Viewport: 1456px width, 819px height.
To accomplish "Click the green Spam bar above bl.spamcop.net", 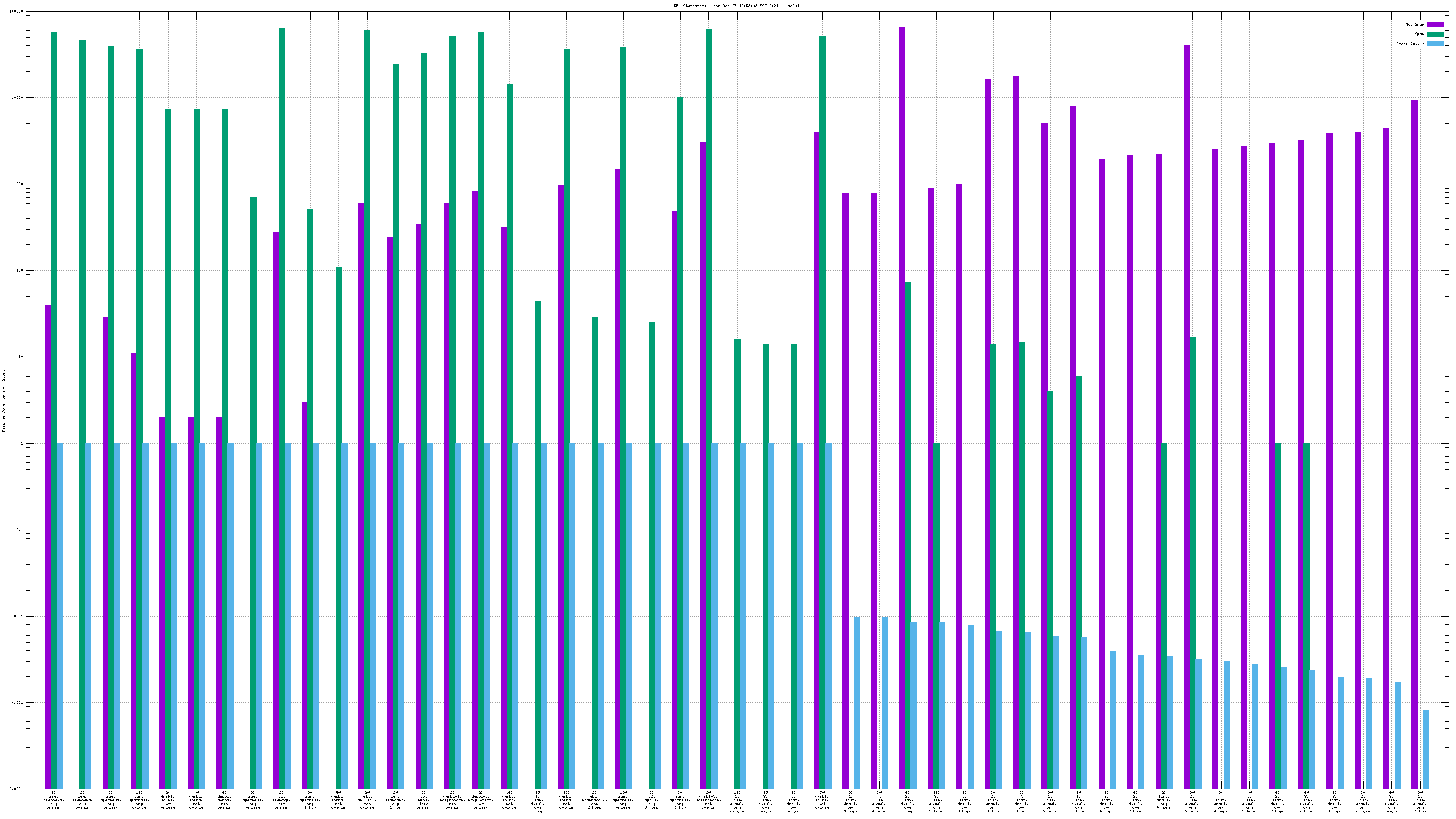I will [282, 226].
